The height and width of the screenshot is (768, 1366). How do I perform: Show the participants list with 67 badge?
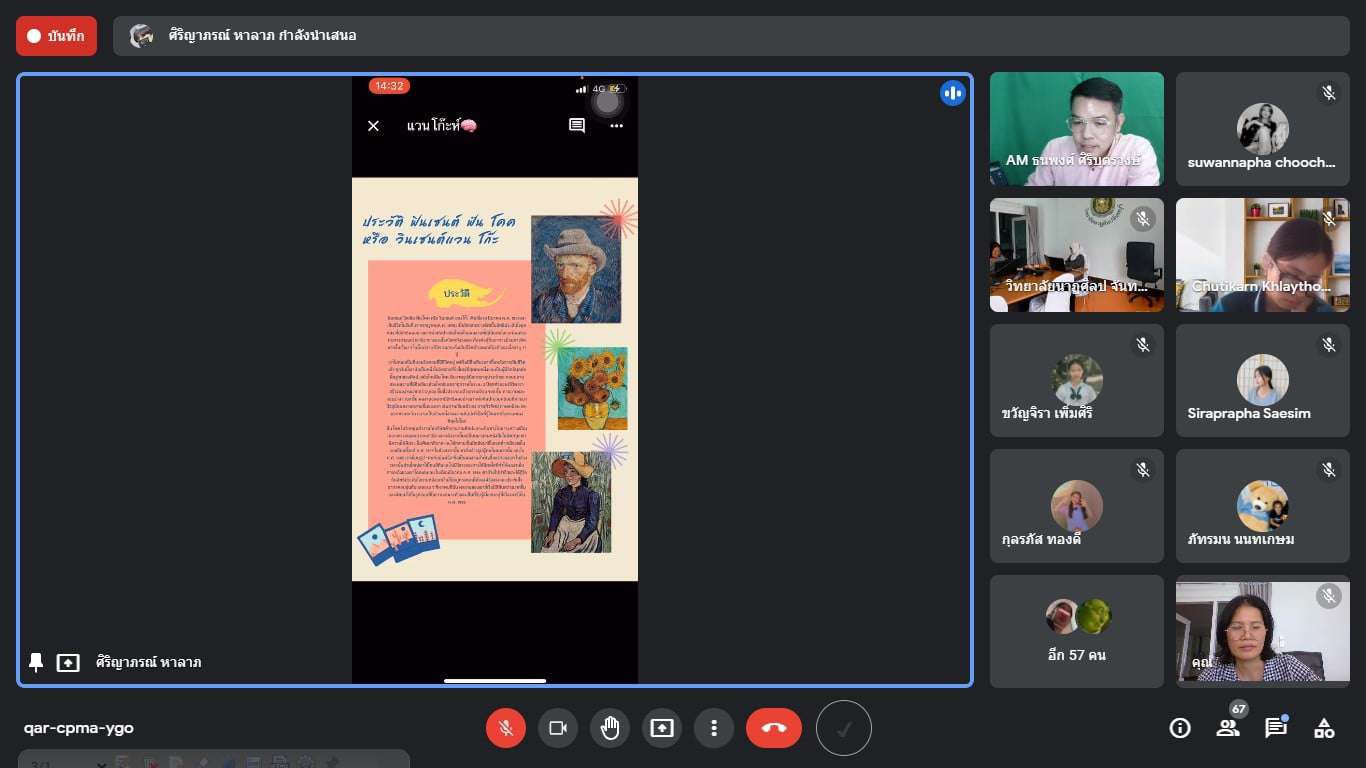pyautogui.click(x=1228, y=728)
